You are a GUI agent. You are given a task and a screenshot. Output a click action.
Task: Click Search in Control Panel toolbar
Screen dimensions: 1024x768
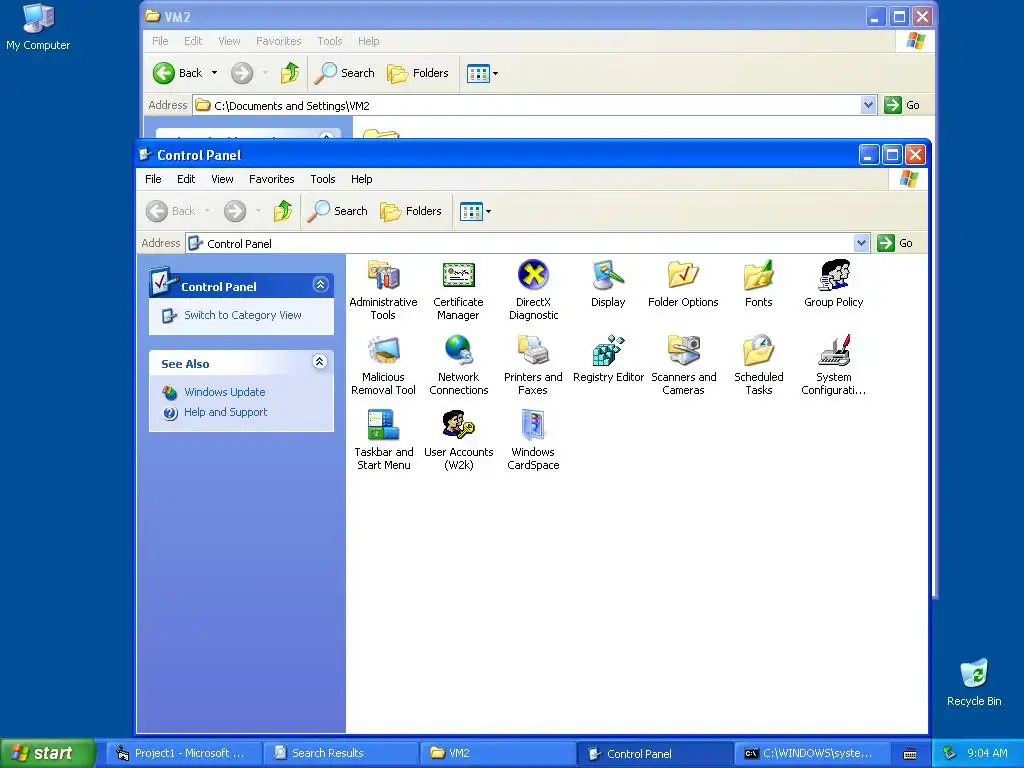tap(338, 211)
